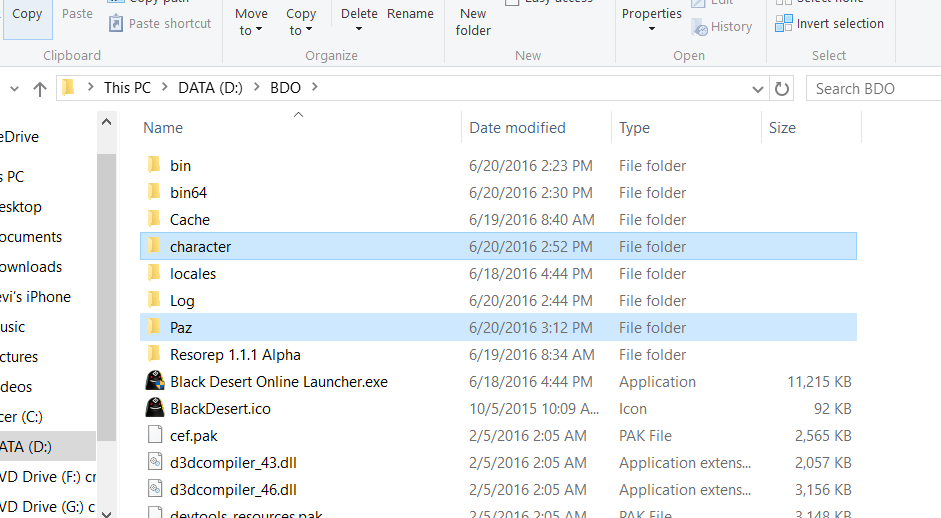Select the BlackDesert.ico file icon
Screen dimensions: 941x518
pyautogui.click(x=154, y=408)
